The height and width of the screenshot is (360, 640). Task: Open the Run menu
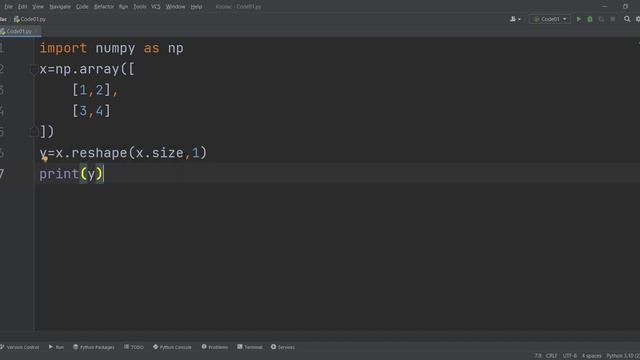123,7
